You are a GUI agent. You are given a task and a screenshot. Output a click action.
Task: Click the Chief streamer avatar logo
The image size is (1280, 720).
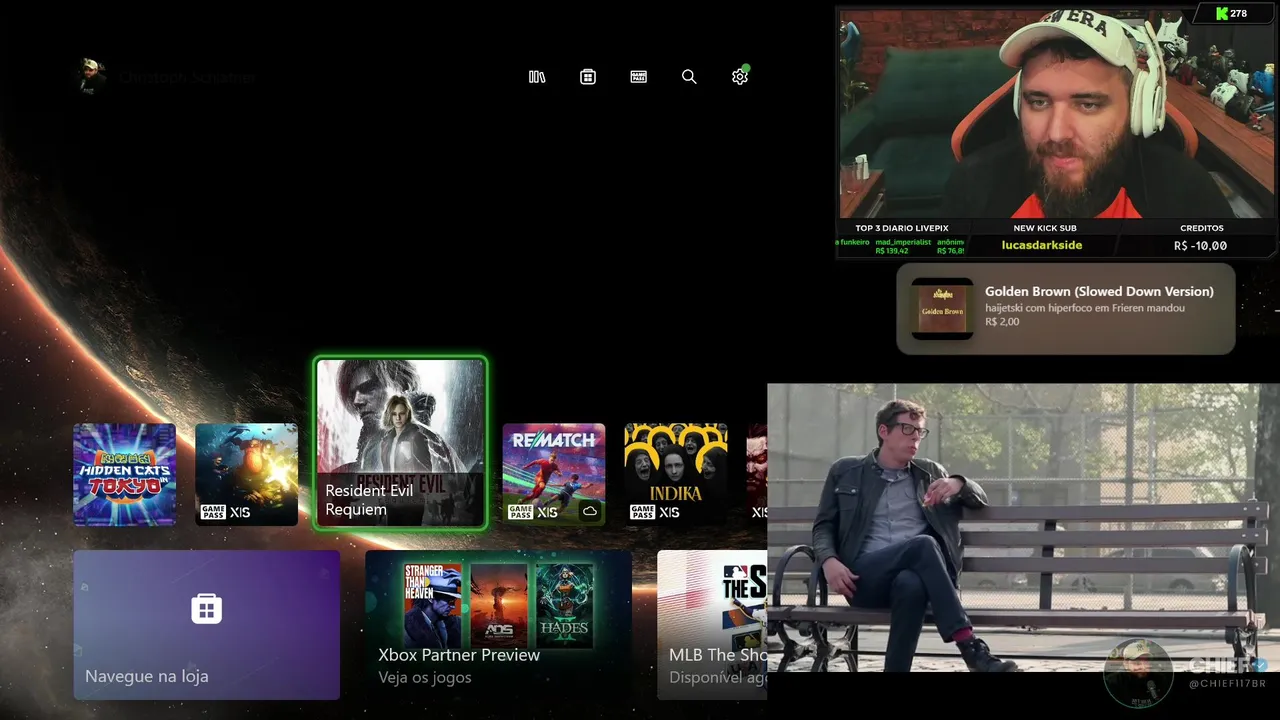pyautogui.click(x=1139, y=673)
